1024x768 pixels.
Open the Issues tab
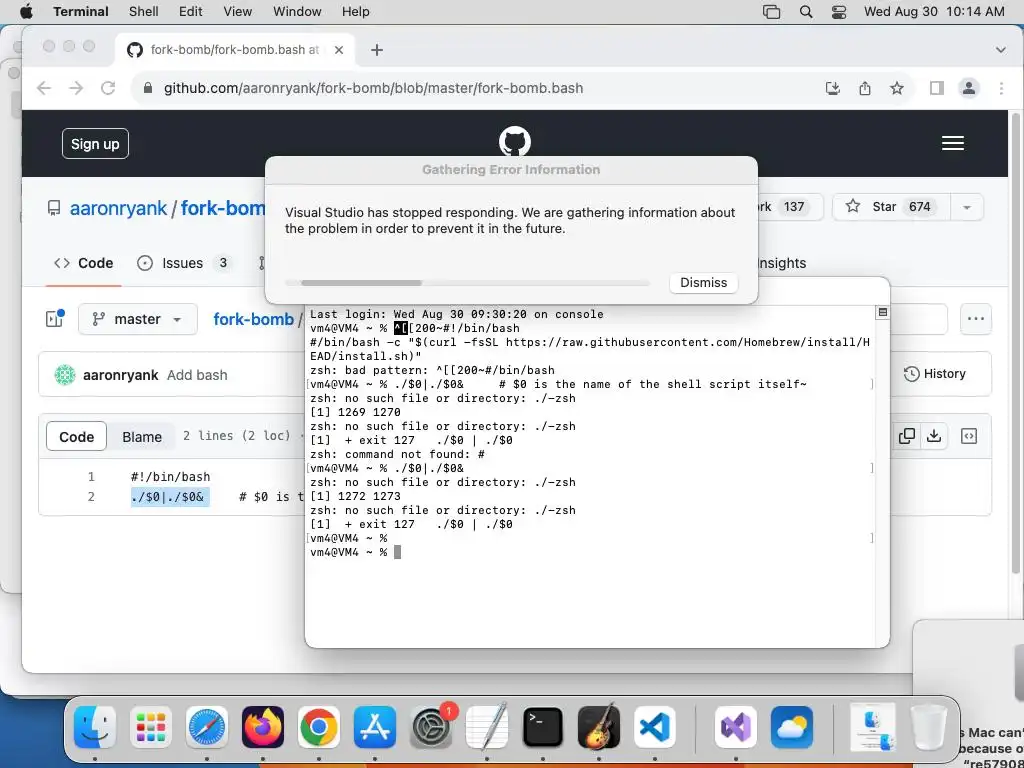click(185, 263)
